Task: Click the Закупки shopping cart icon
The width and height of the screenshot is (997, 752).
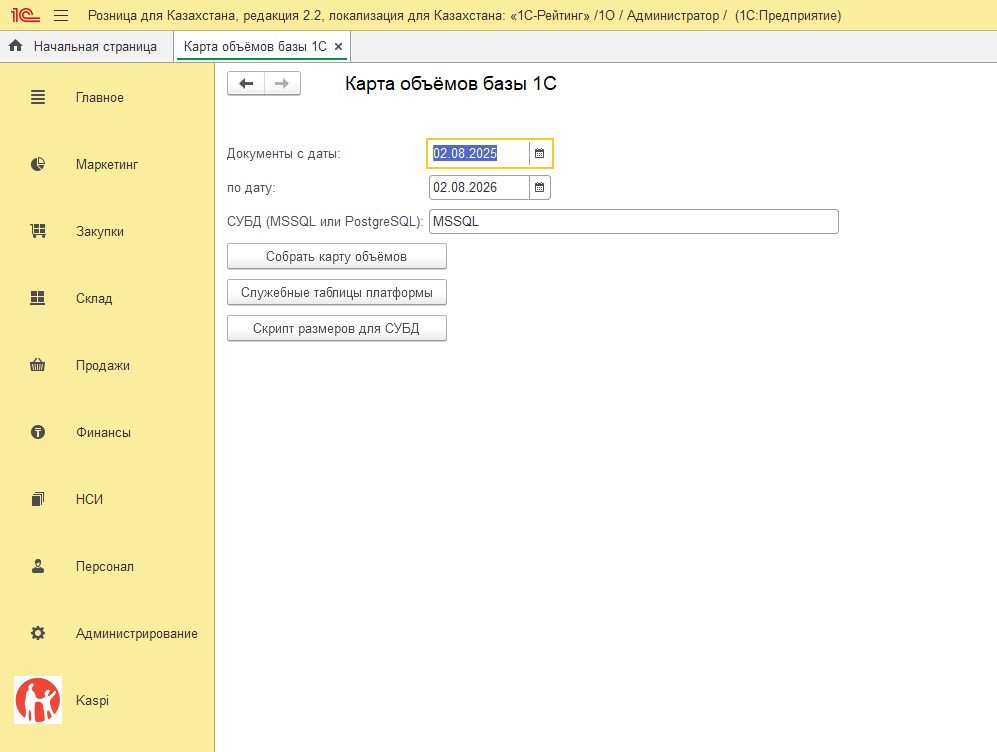Action: click(38, 231)
